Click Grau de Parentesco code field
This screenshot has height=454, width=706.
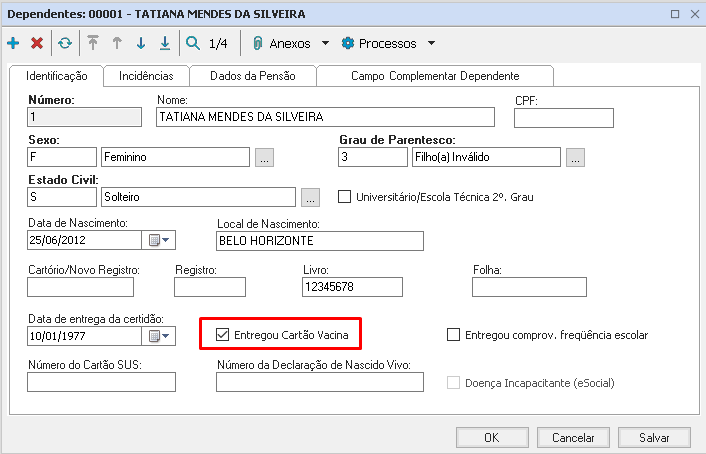(373, 157)
